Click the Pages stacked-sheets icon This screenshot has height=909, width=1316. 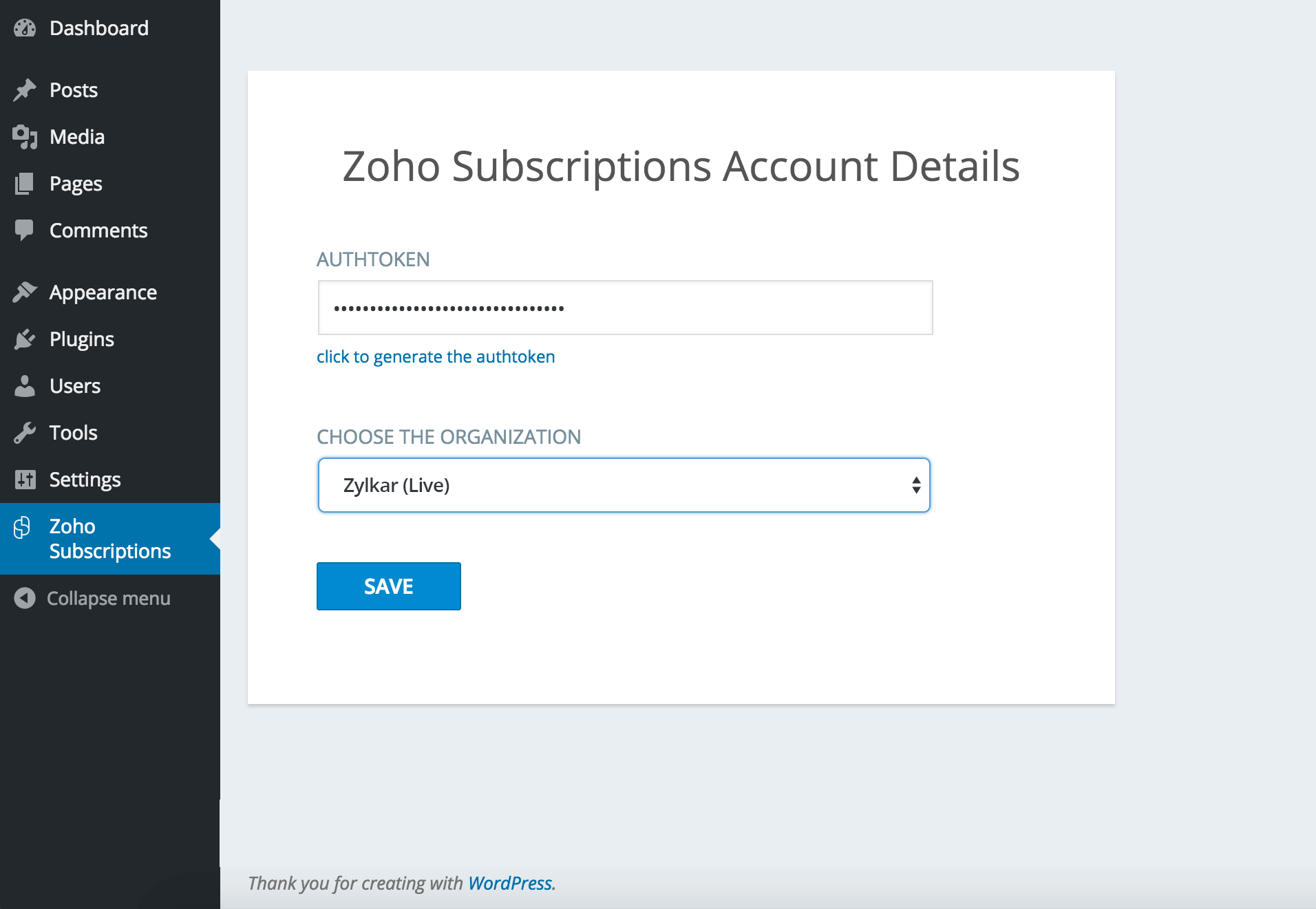25,184
